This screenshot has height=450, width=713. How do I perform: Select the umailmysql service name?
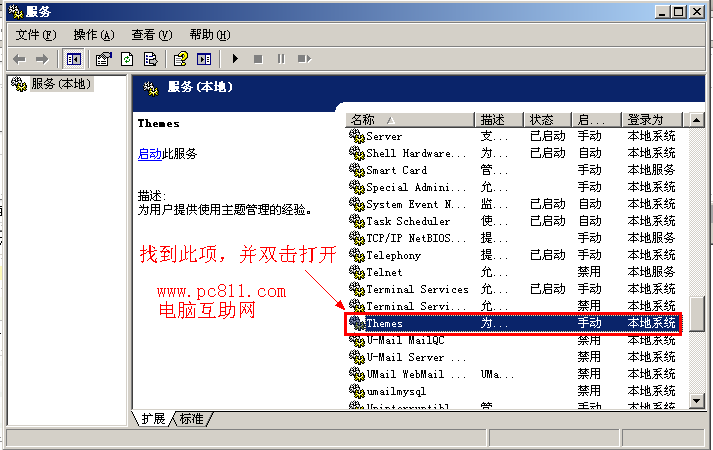pyautogui.click(x=397, y=391)
